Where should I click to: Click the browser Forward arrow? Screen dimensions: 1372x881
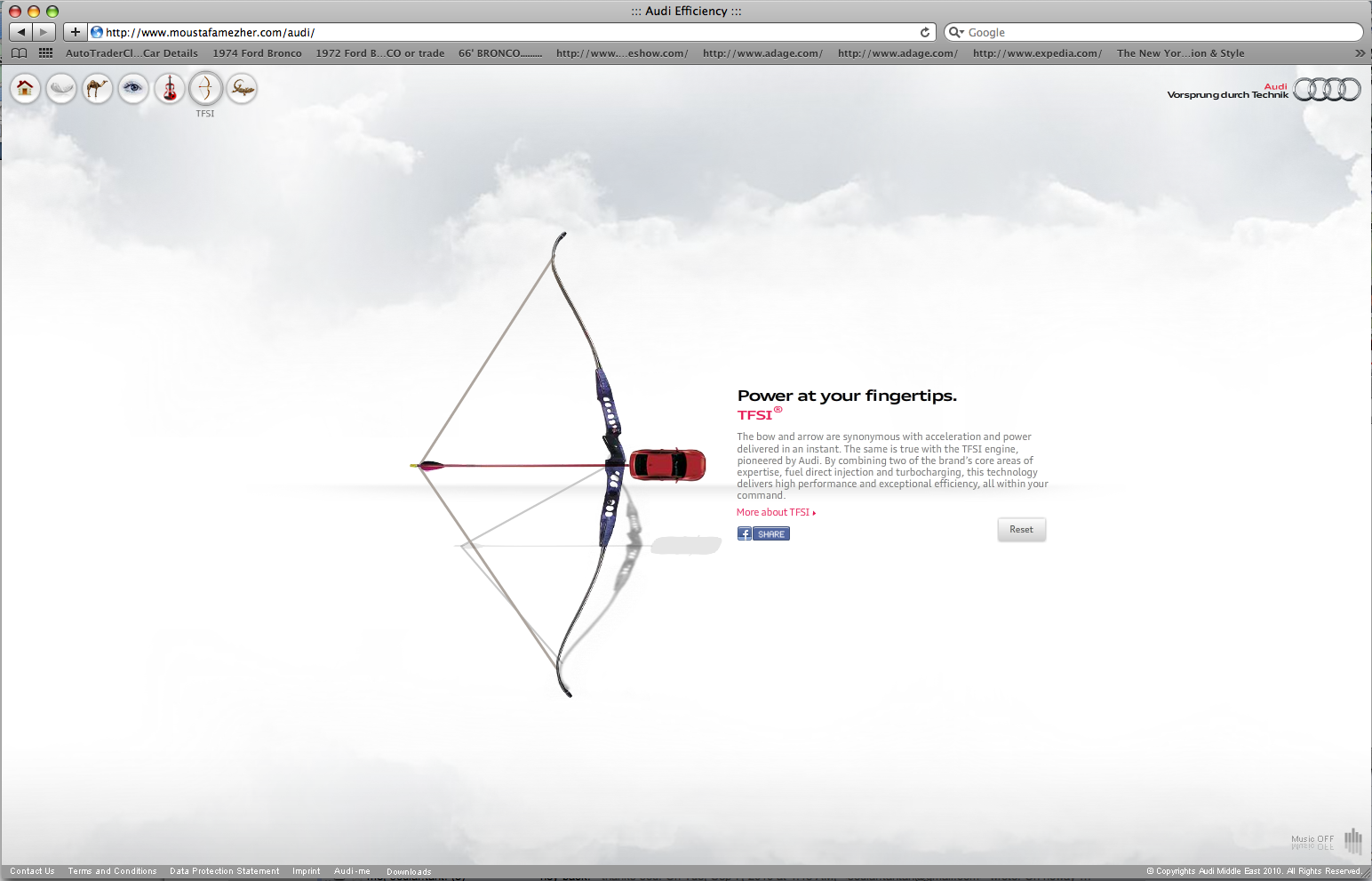pos(44,32)
